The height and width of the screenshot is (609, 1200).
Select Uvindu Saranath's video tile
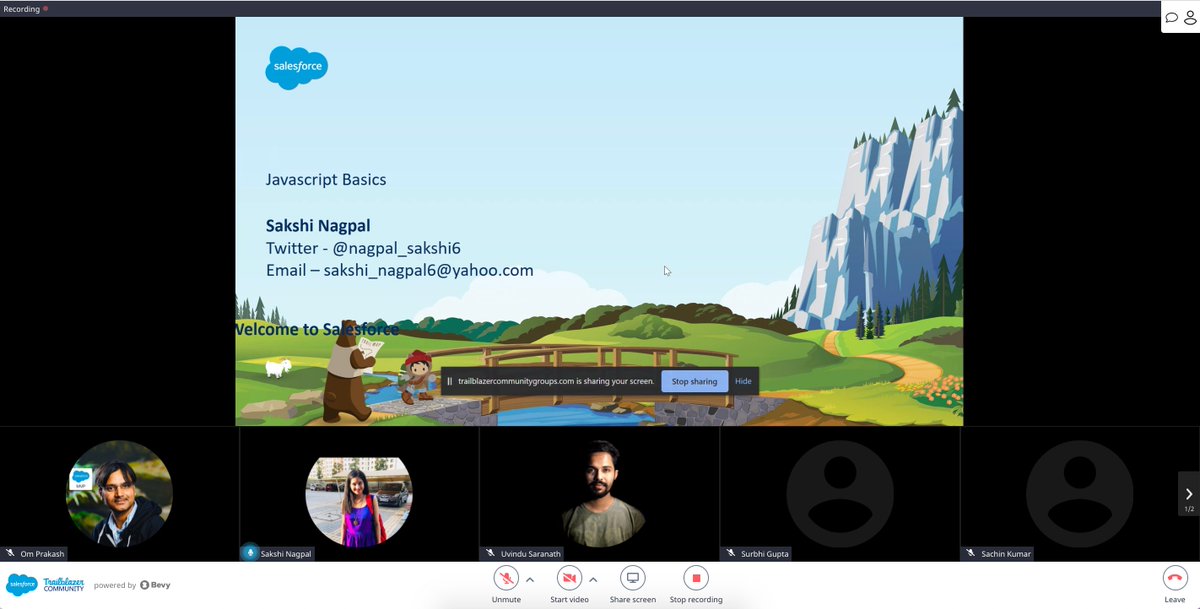coord(599,494)
